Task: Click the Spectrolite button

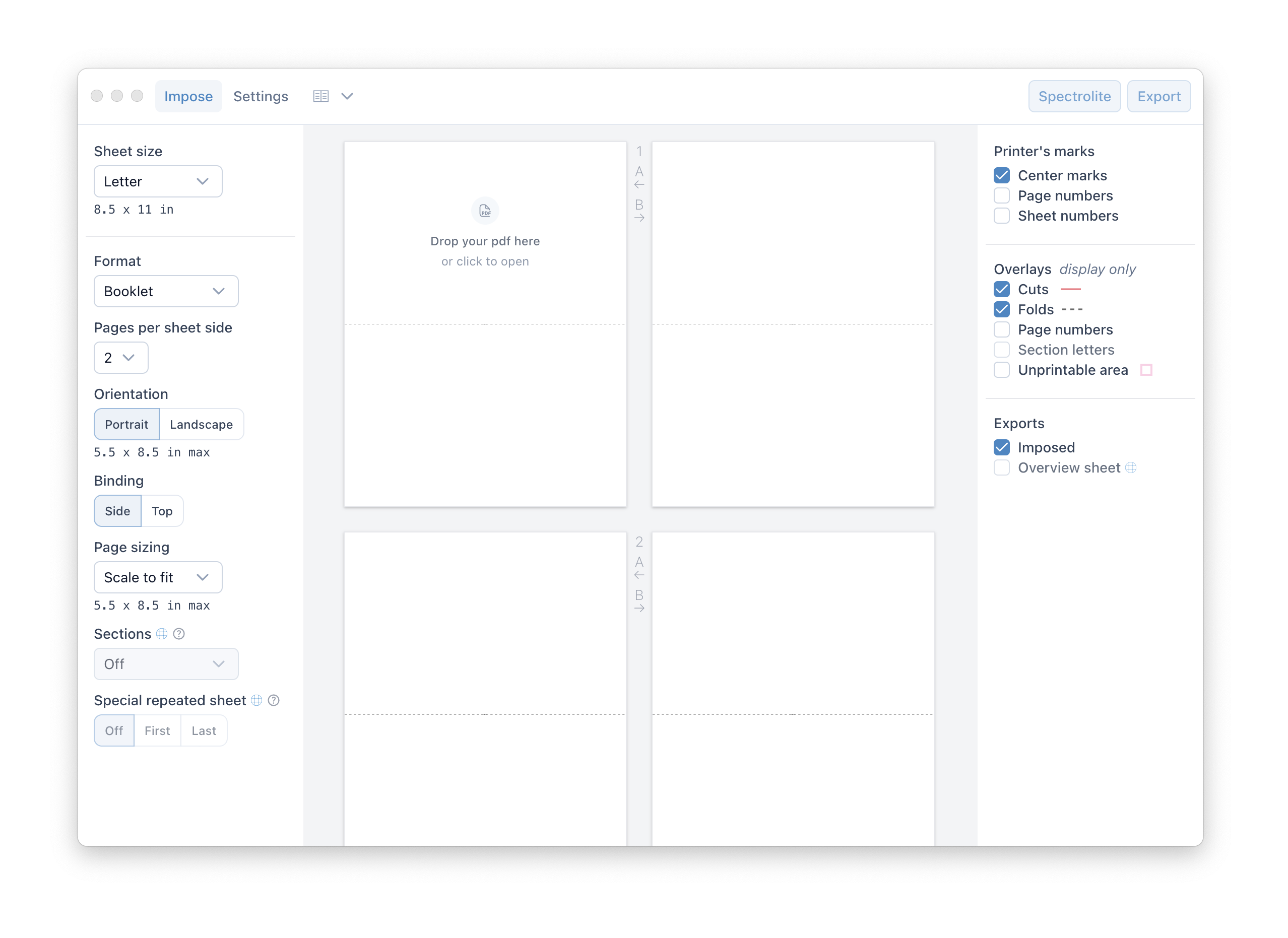Action: point(1074,96)
